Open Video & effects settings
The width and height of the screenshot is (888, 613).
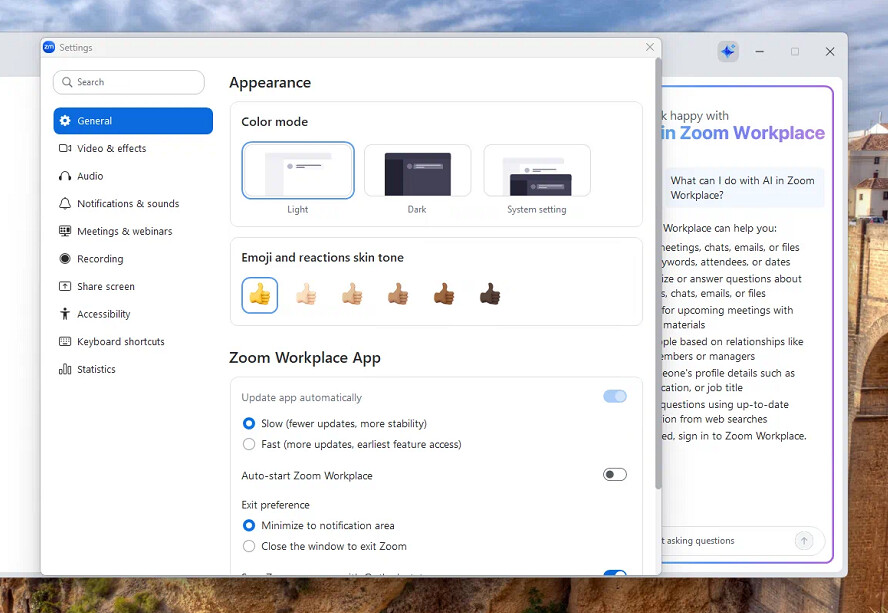(x=133, y=148)
